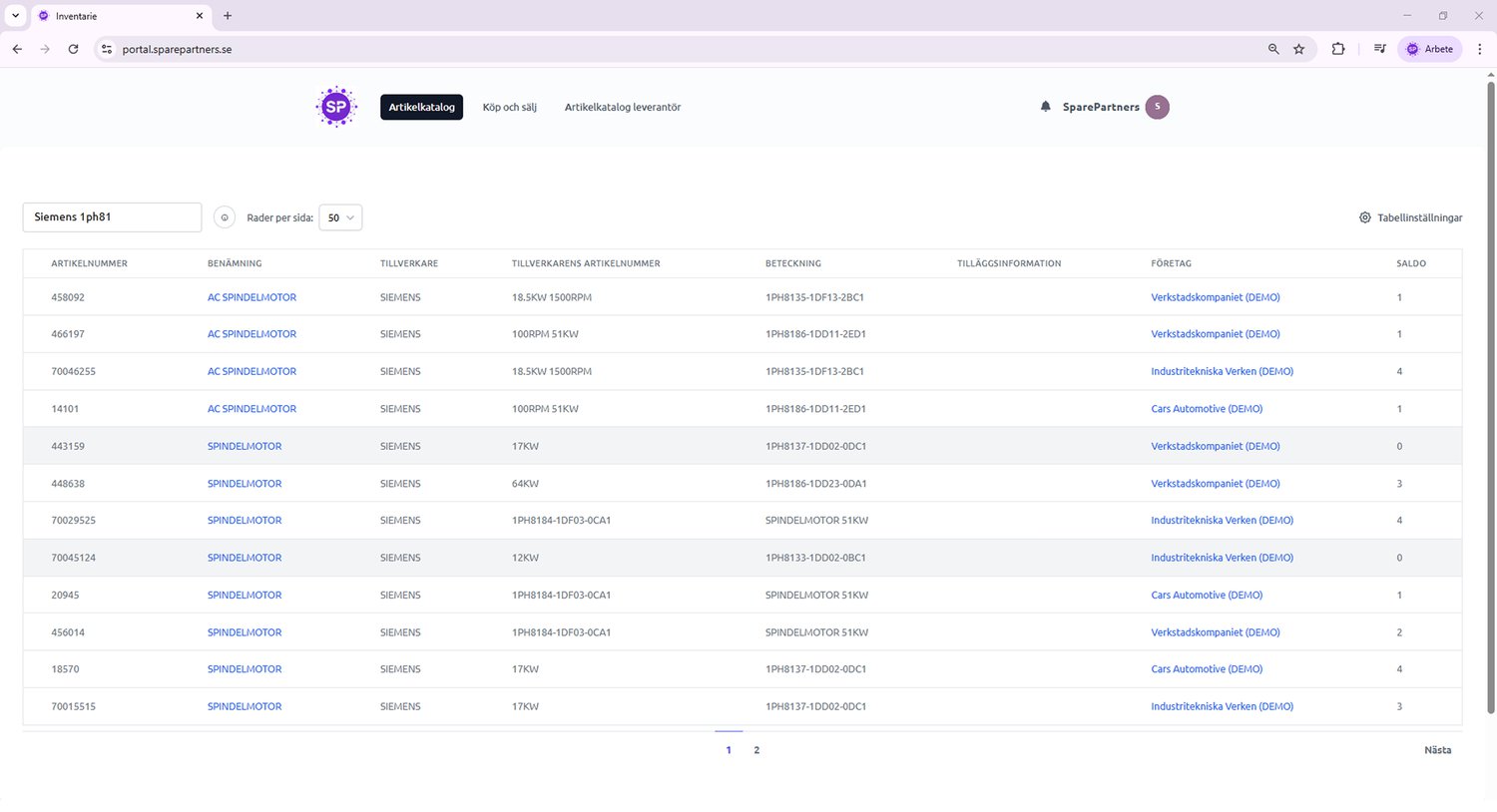Switch to Köp och sälj tab
Image resolution: width=1497 pixels, height=812 pixels.
coord(509,107)
